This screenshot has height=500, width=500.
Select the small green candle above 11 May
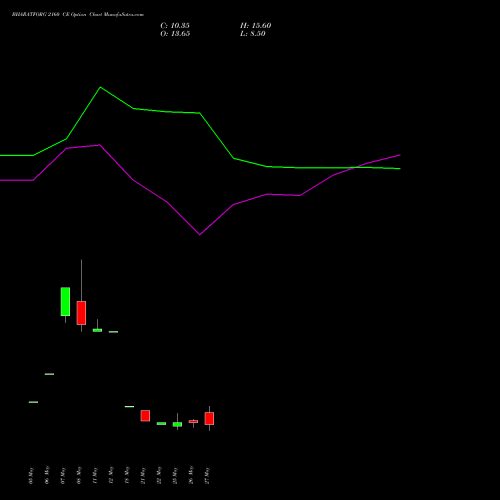click(97, 330)
